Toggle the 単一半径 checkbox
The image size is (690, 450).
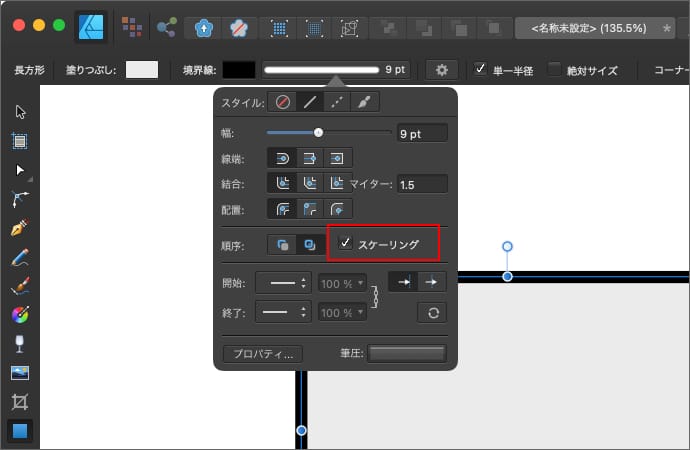(x=481, y=70)
